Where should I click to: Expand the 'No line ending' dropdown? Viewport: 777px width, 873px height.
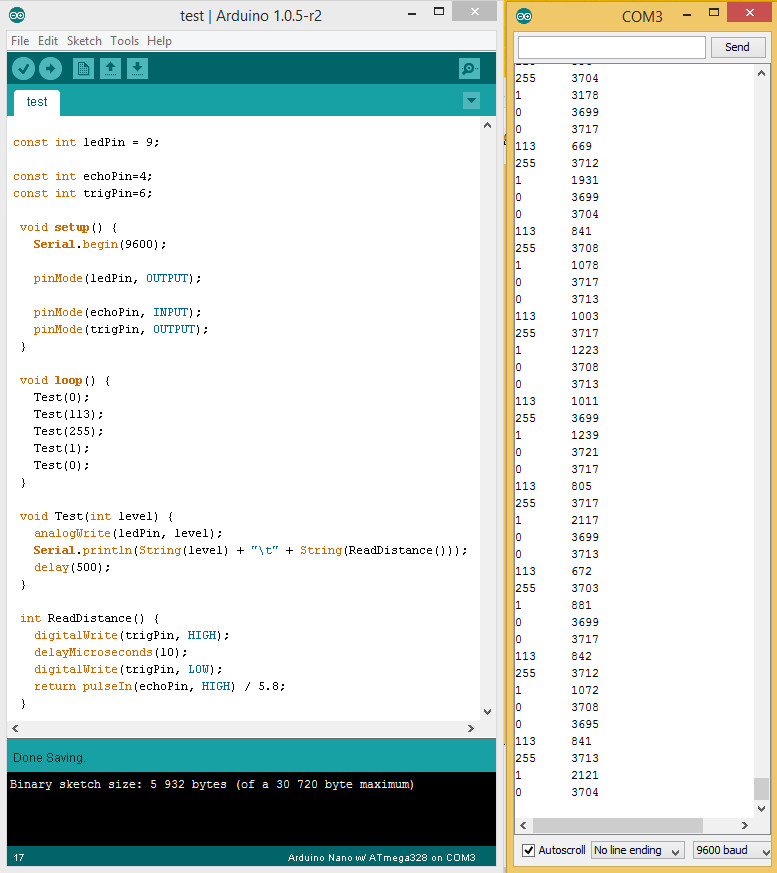click(x=637, y=850)
